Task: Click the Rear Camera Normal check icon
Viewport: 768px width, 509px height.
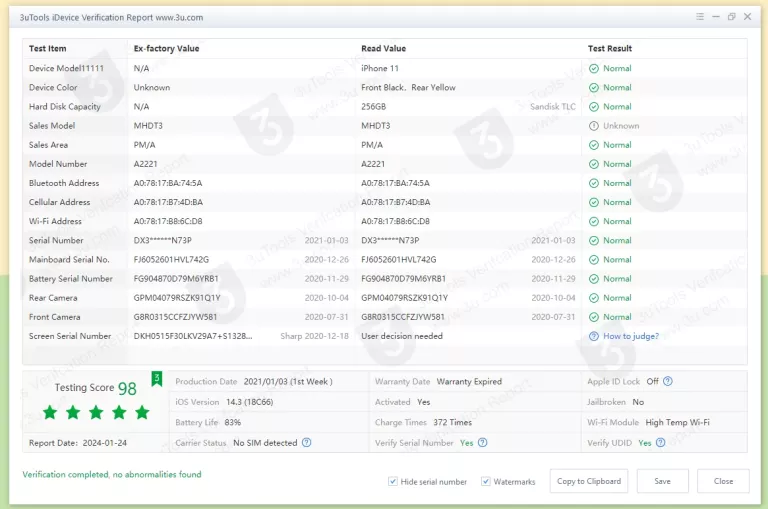Action: 594,298
